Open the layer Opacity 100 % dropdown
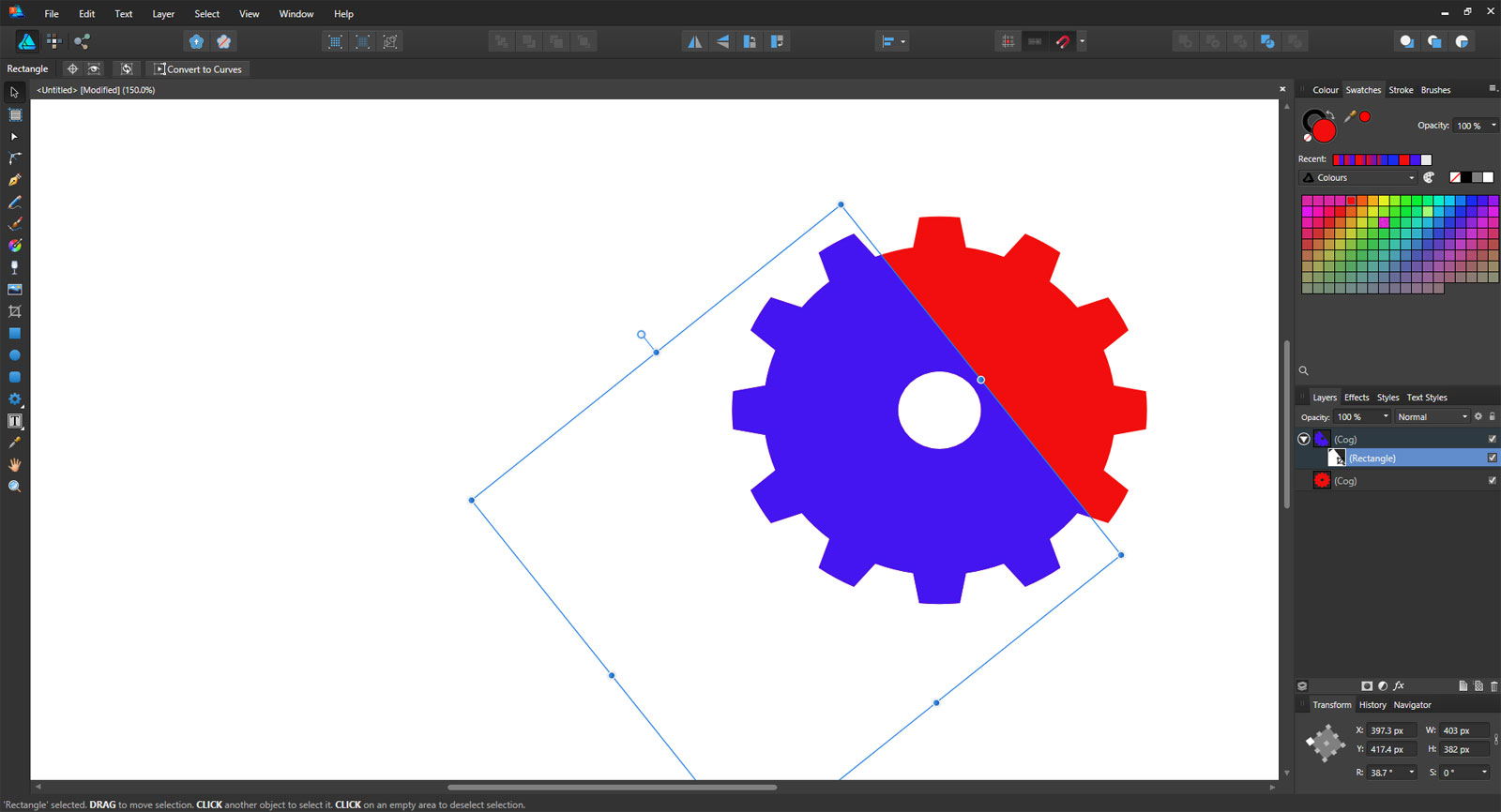Screen dimensions: 1501x812 (1362, 416)
